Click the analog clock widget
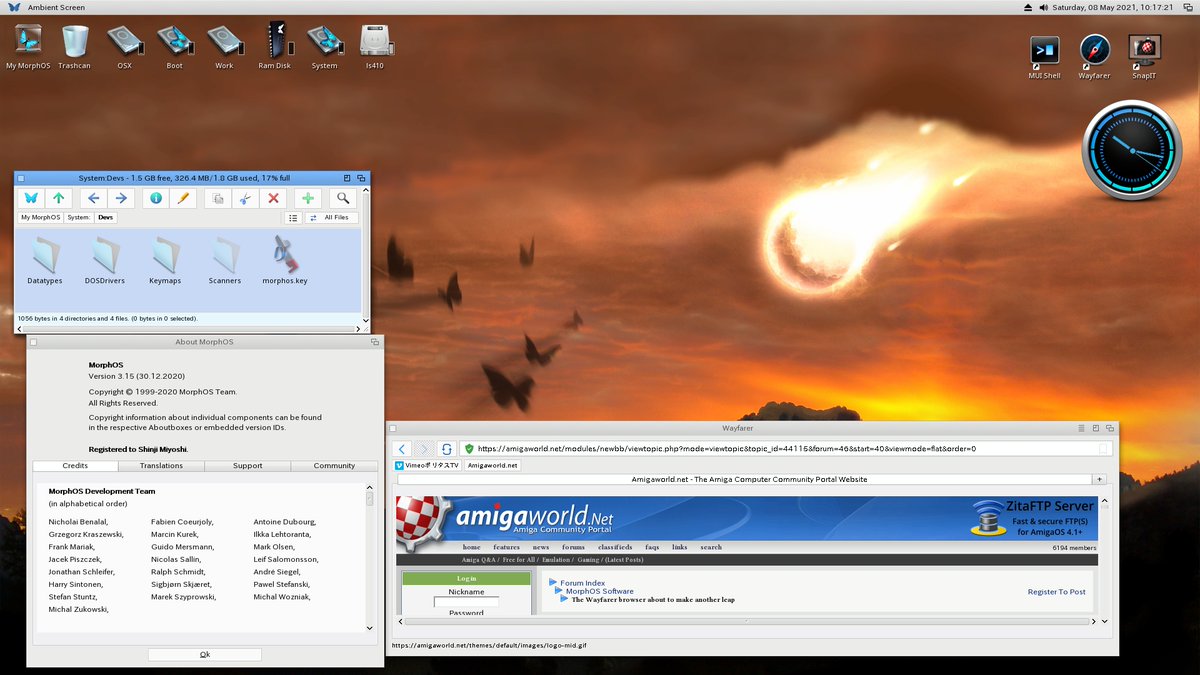The image size is (1200, 675). click(1132, 150)
